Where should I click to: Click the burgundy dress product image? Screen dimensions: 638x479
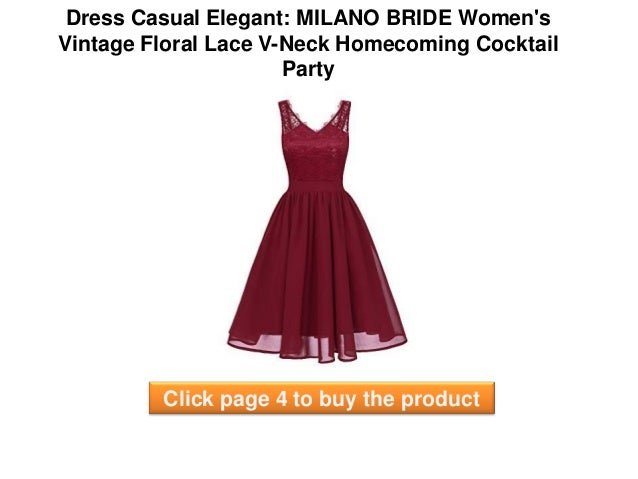pos(317,231)
